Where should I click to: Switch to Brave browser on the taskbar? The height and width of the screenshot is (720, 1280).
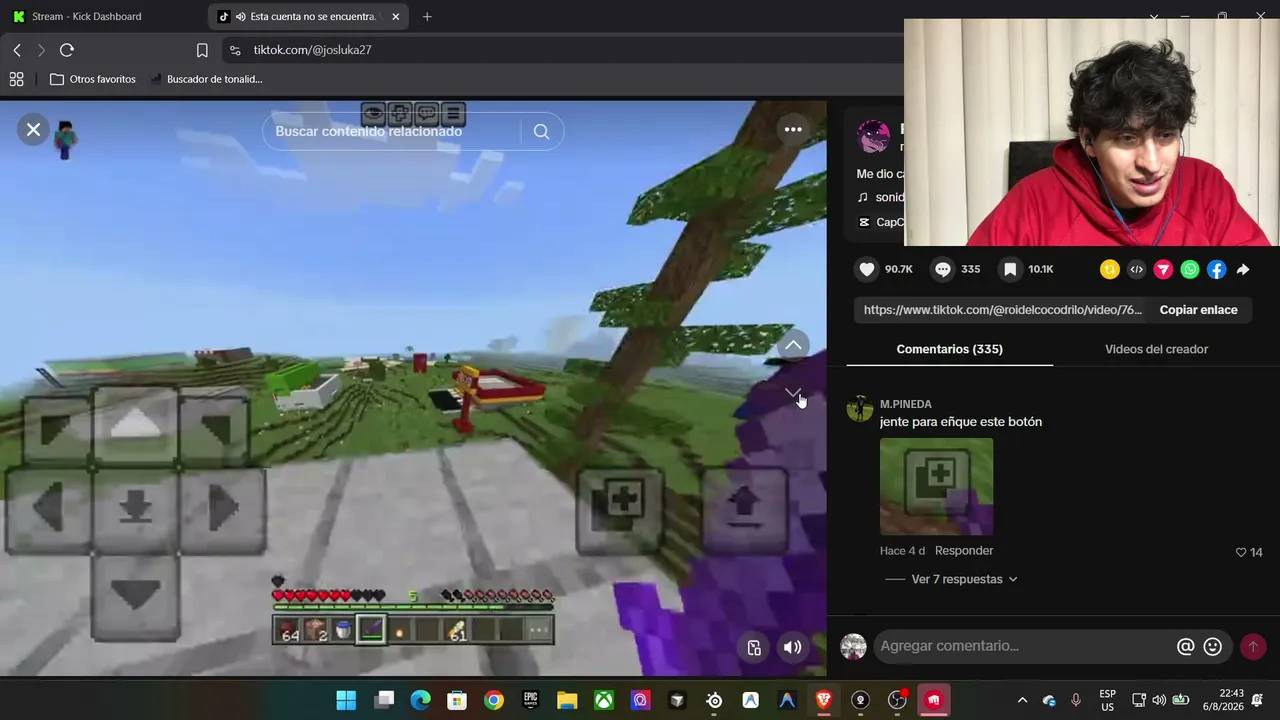824,701
